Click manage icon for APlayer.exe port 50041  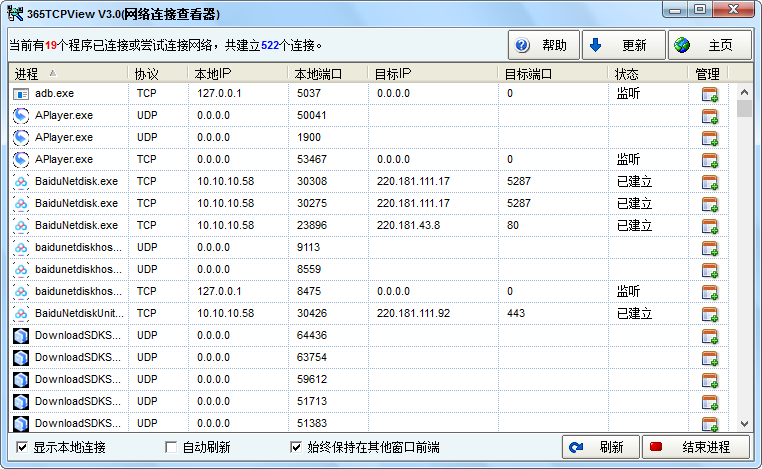710,117
